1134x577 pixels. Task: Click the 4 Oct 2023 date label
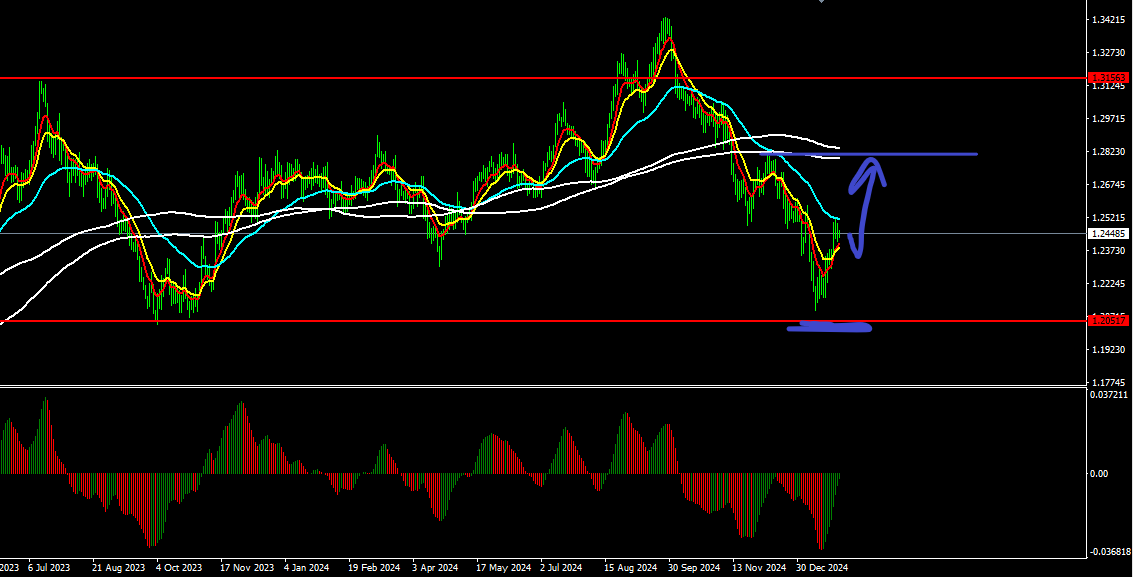click(x=179, y=568)
